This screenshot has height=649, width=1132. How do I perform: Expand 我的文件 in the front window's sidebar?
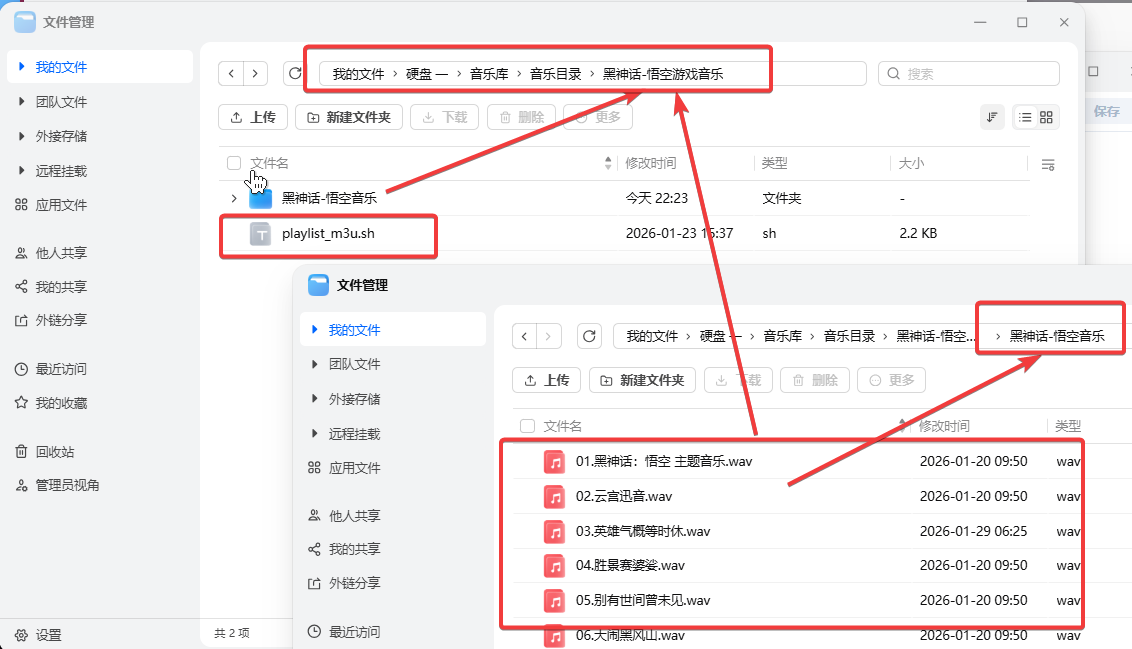[x=315, y=329]
